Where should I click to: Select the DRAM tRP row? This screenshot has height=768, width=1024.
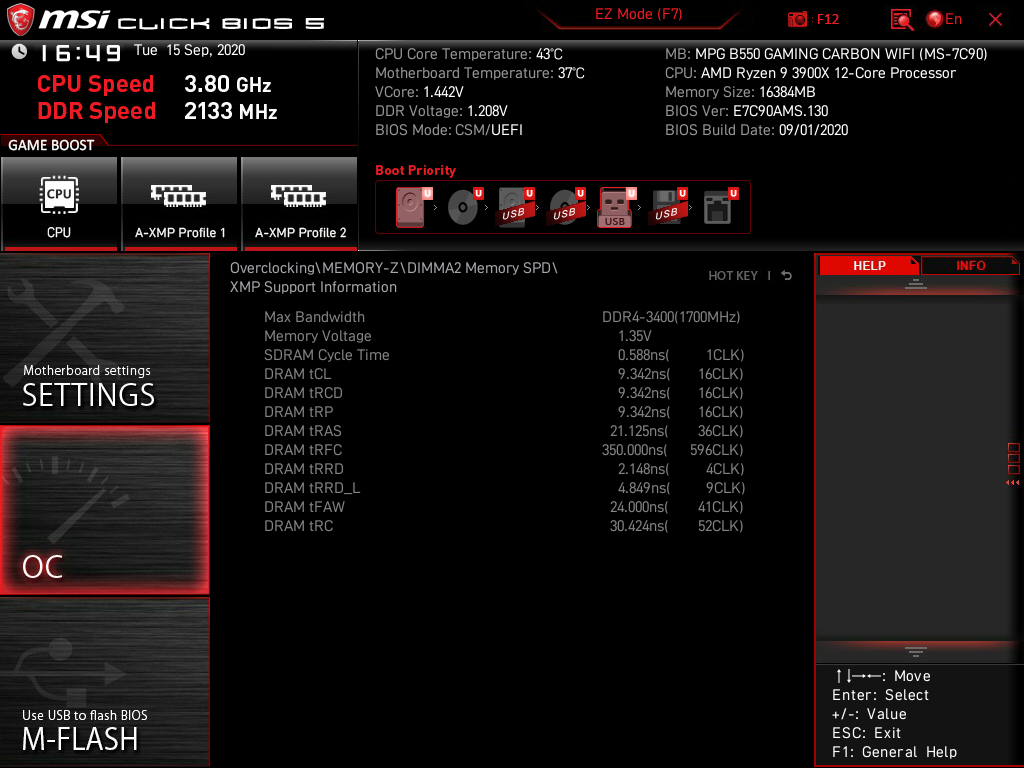(503, 412)
